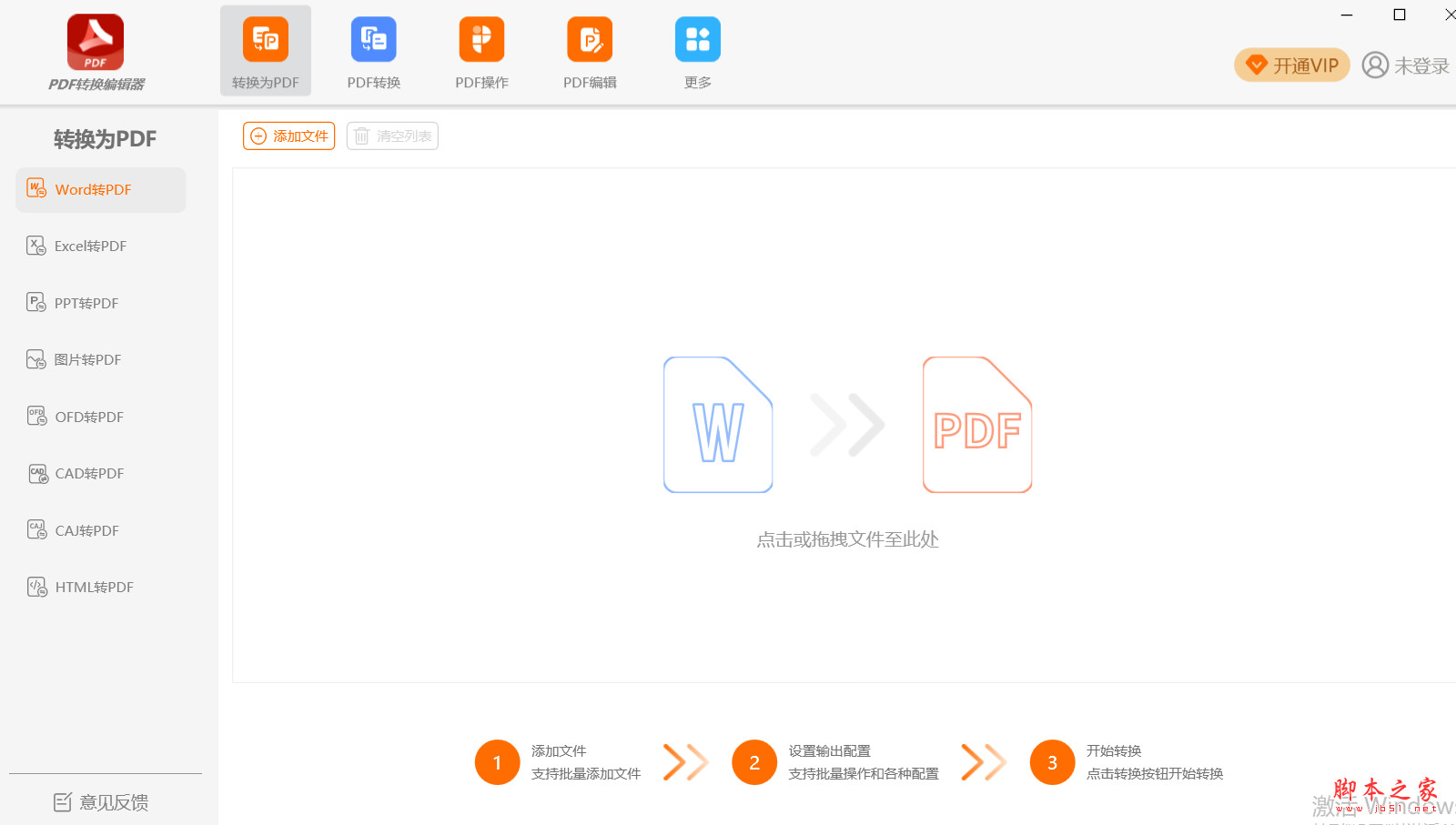Open the 转换为PDF toolbar icon
The height and width of the screenshot is (825, 1456).
pos(266,40)
